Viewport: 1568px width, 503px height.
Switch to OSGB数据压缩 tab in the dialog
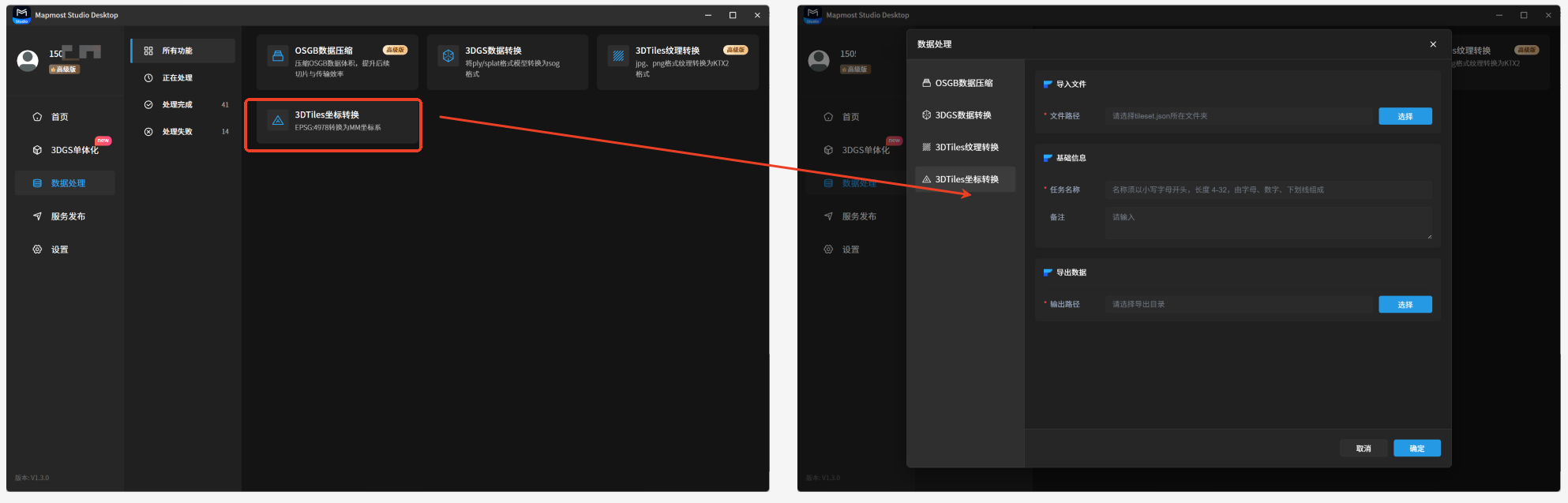click(965, 83)
